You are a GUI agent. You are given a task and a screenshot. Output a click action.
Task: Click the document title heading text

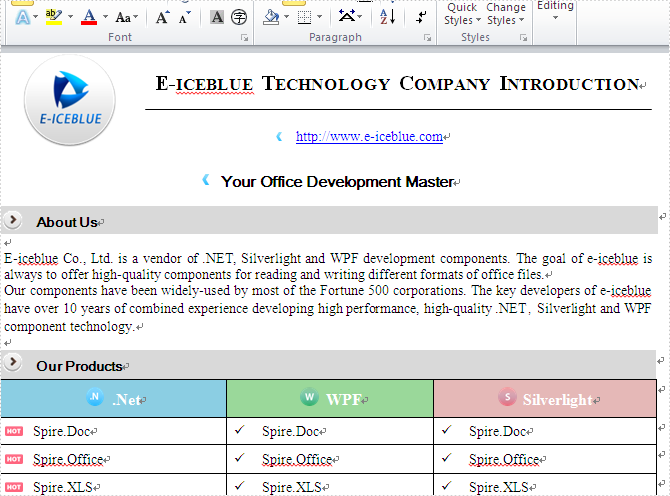click(x=397, y=84)
